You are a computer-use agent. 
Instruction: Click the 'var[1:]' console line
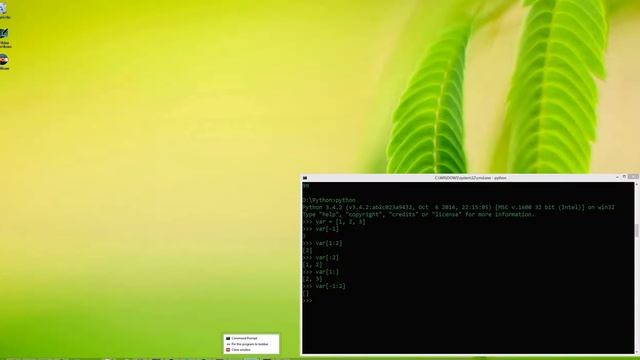tap(321, 272)
